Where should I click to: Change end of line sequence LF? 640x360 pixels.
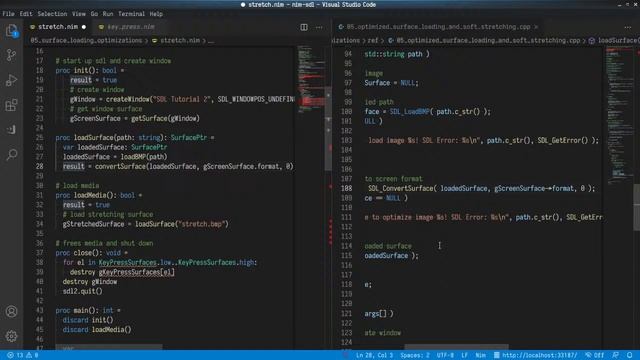coord(464,355)
